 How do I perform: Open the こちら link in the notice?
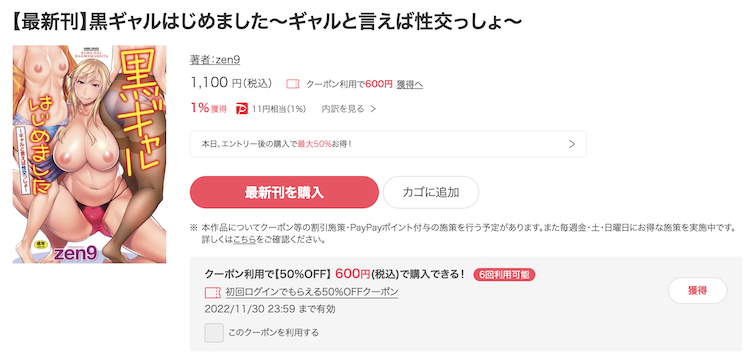(244, 240)
